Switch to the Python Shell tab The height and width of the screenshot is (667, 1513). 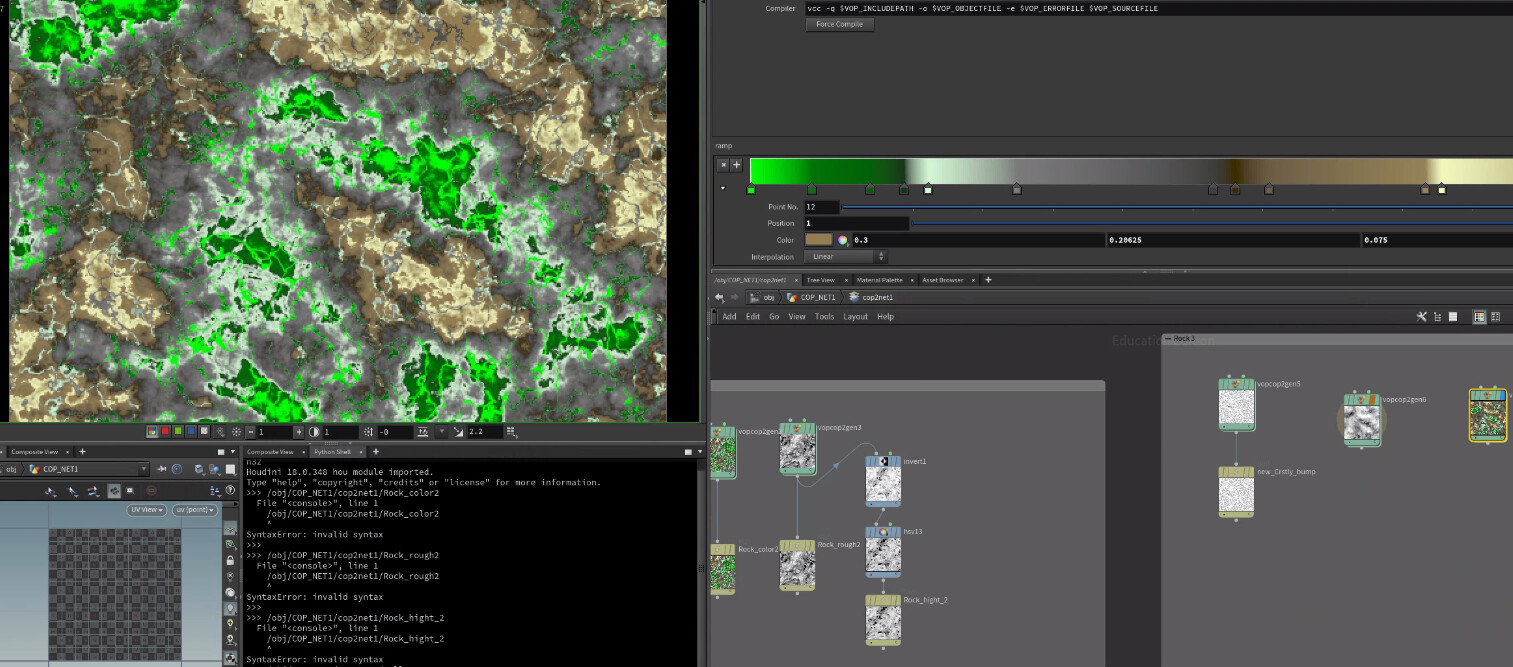coord(332,452)
